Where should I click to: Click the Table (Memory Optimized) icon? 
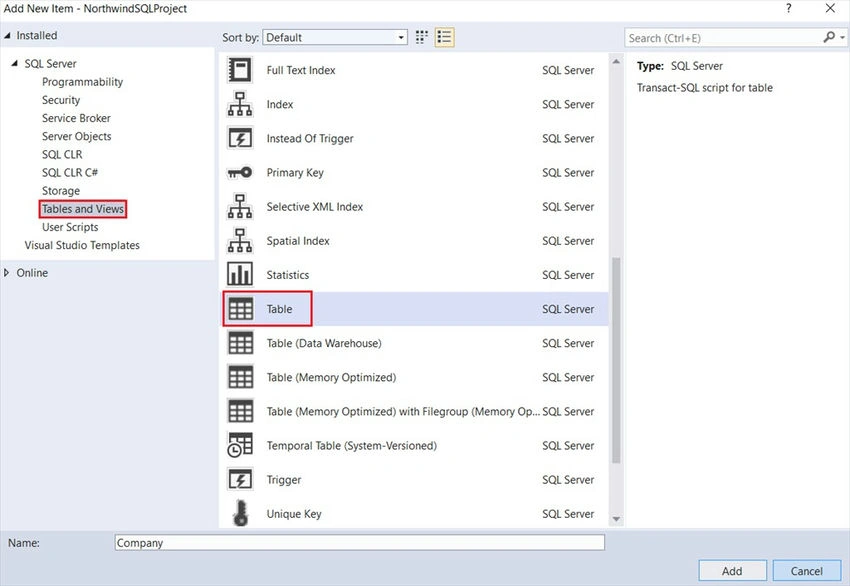(240, 377)
